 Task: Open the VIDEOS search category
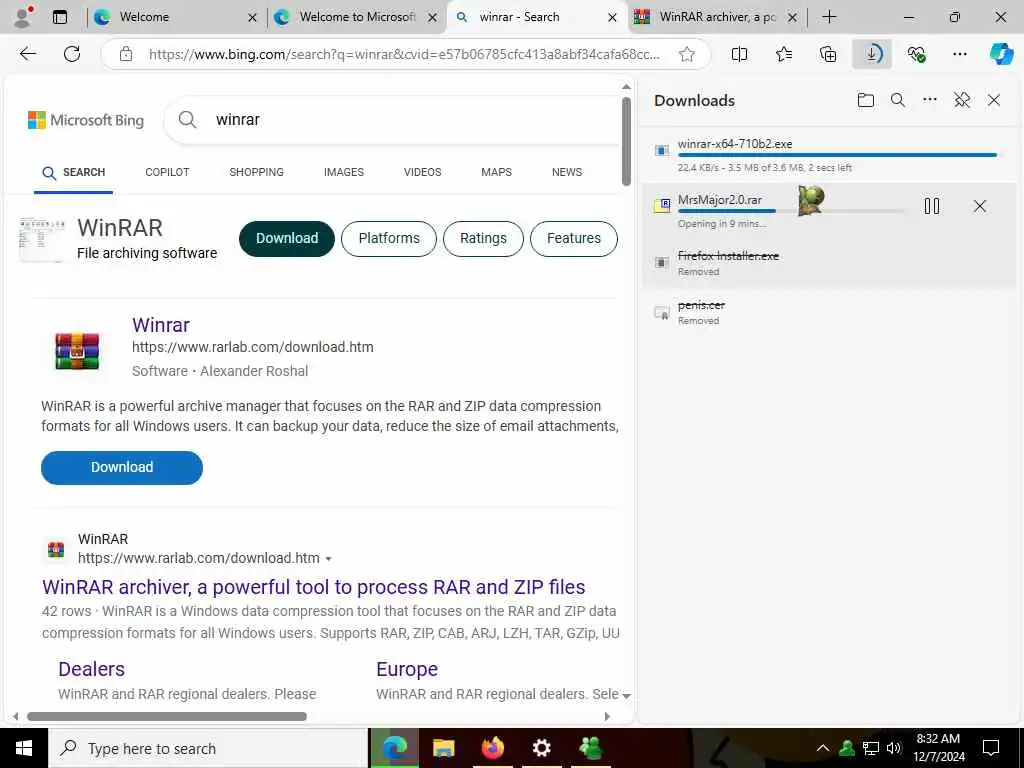(423, 172)
